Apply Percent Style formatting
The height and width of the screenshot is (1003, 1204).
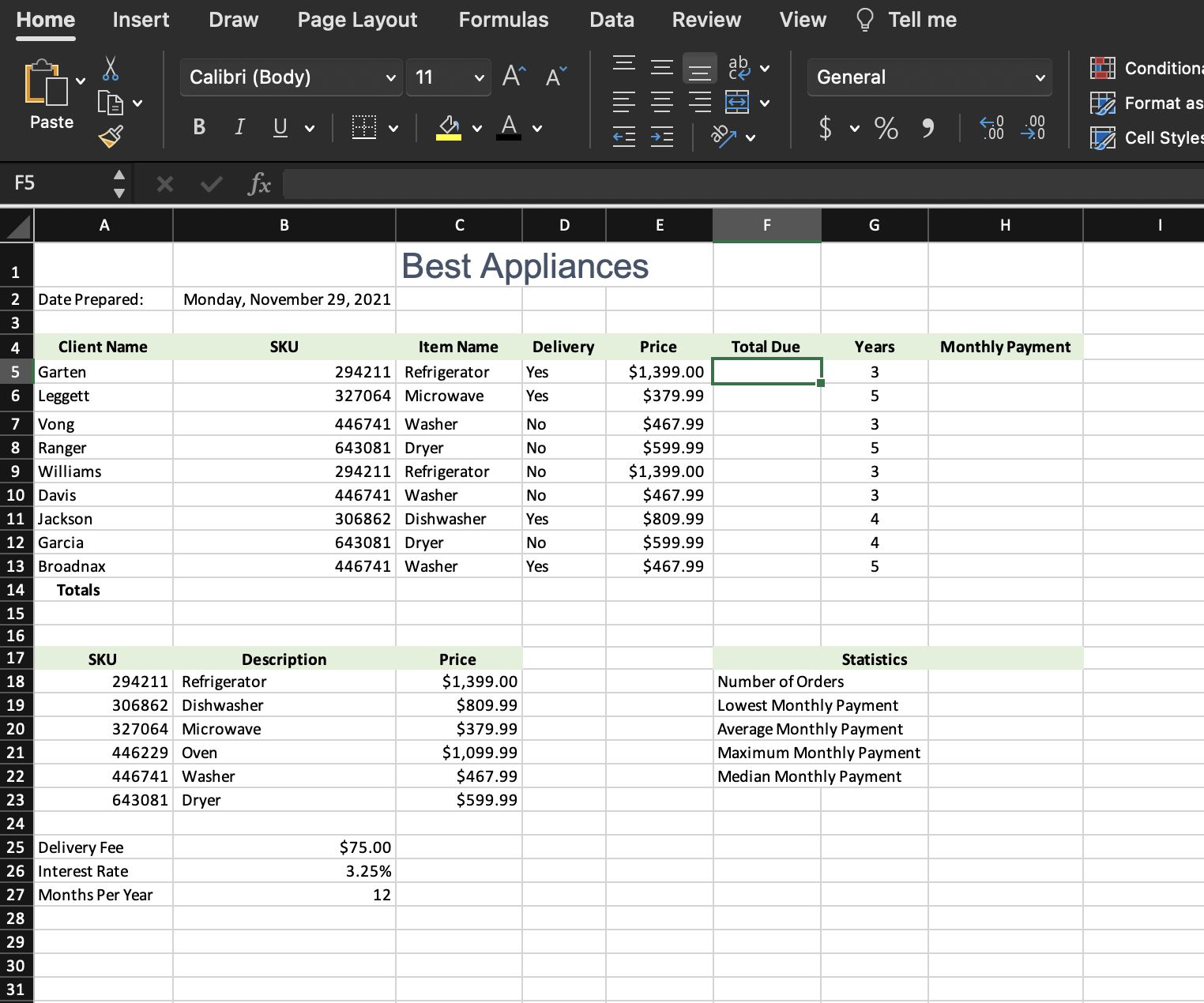pyautogui.click(x=886, y=127)
